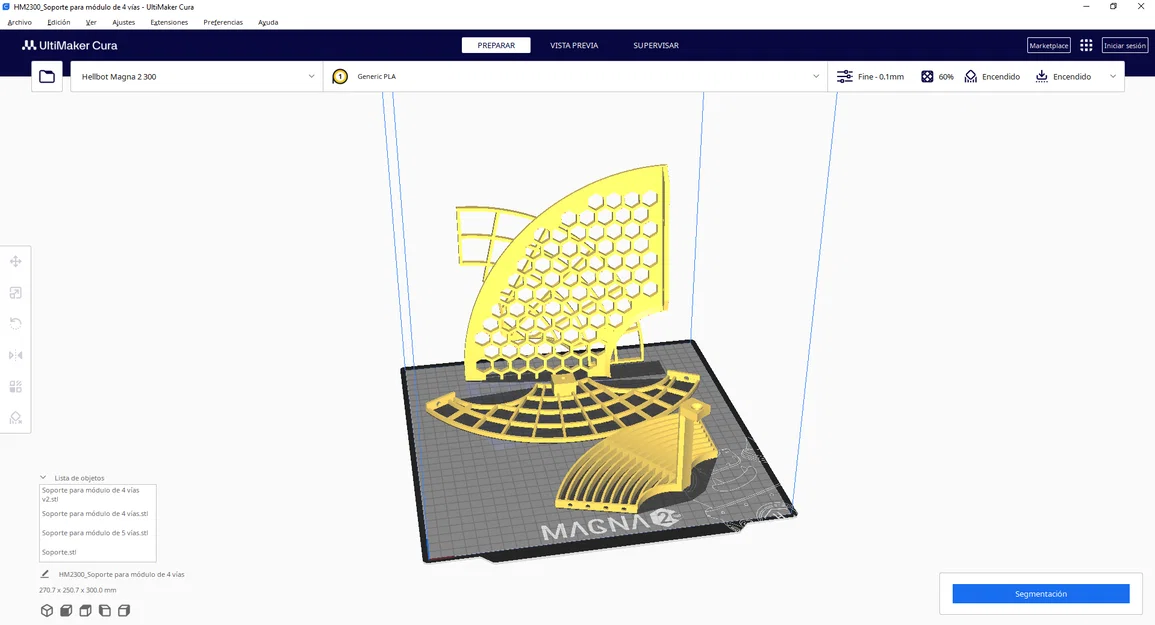Collapse the Lista de objetos list
This screenshot has width=1155, height=625.
(43, 478)
